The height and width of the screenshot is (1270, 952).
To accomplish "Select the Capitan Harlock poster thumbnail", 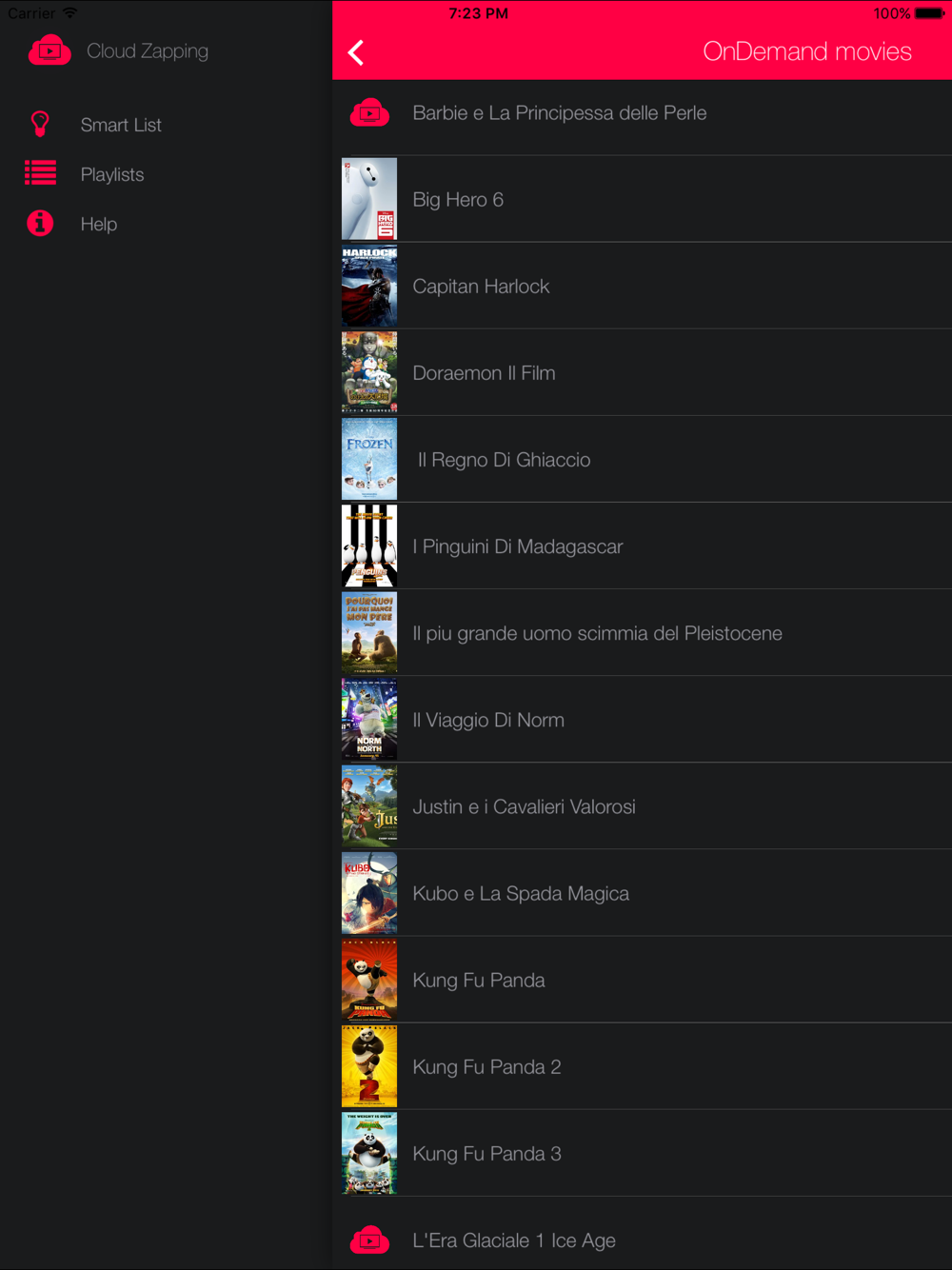I will [369, 286].
